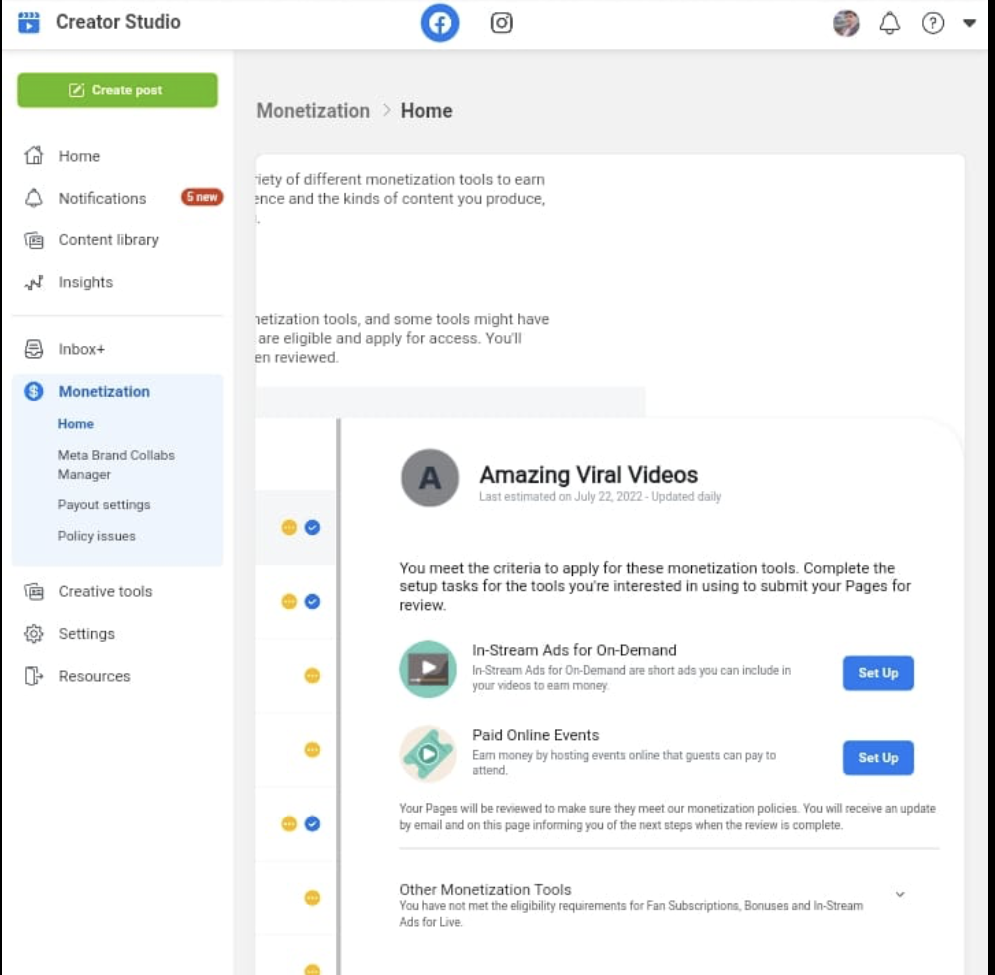Click the Inbox+ icon
The image size is (995, 975).
(x=34, y=349)
